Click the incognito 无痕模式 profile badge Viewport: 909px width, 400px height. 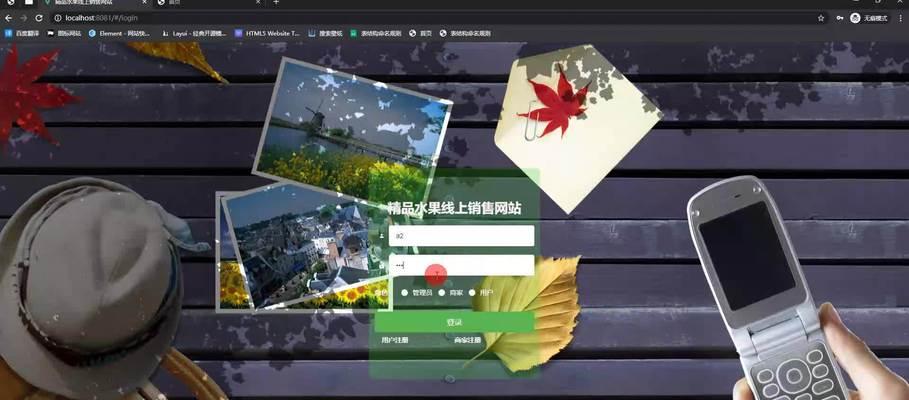point(869,19)
